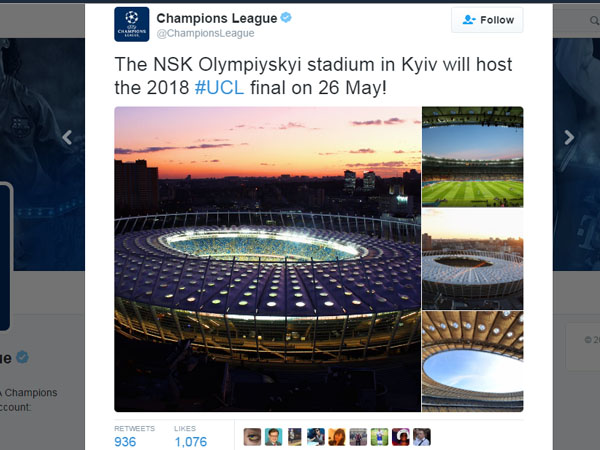Image resolution: width=600 pixels, height=450 pixels.
Task: Open the large sunset stadium photo
Action: pos(267,259)
